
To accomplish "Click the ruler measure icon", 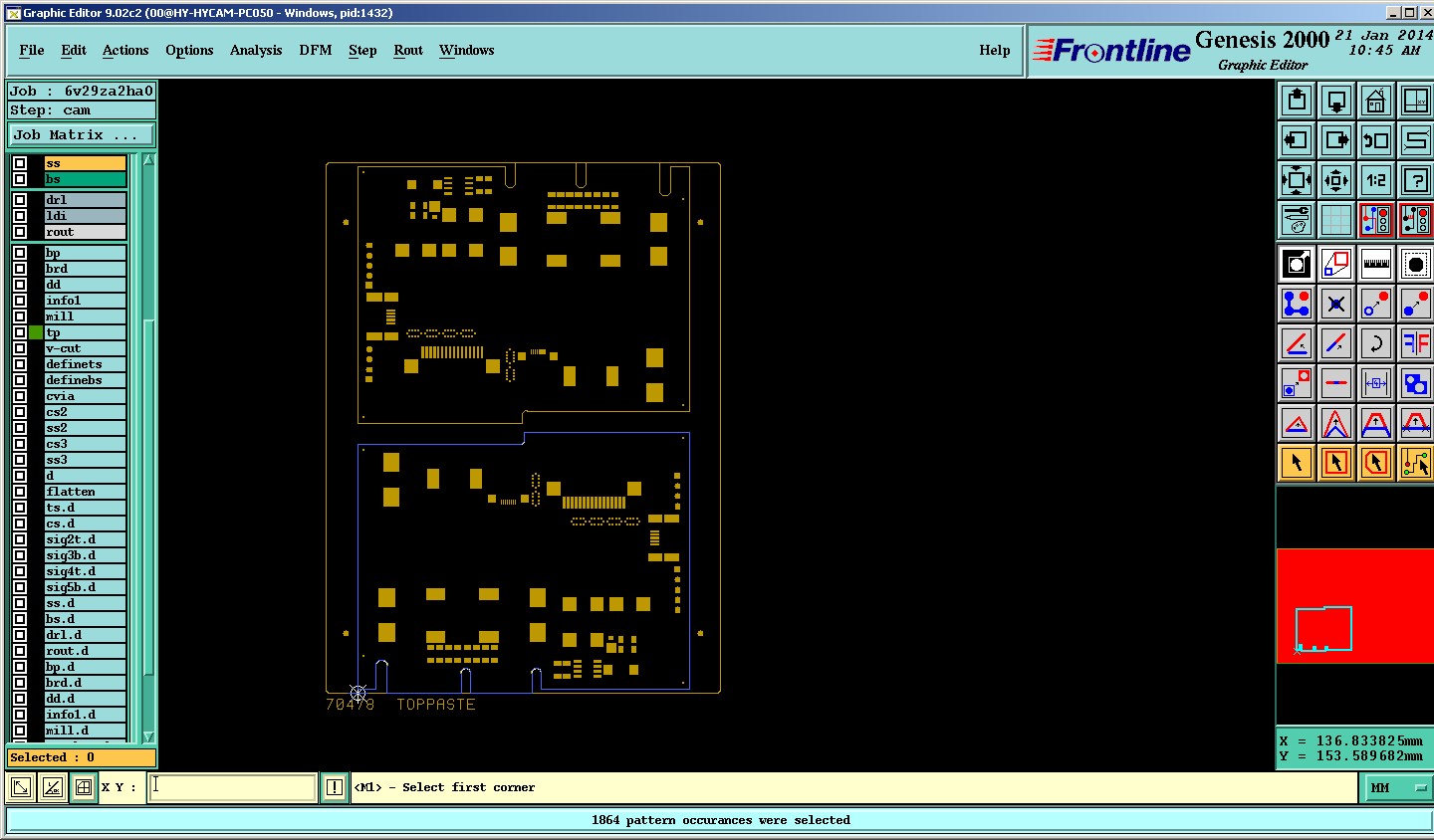I will coord(1376,264).
